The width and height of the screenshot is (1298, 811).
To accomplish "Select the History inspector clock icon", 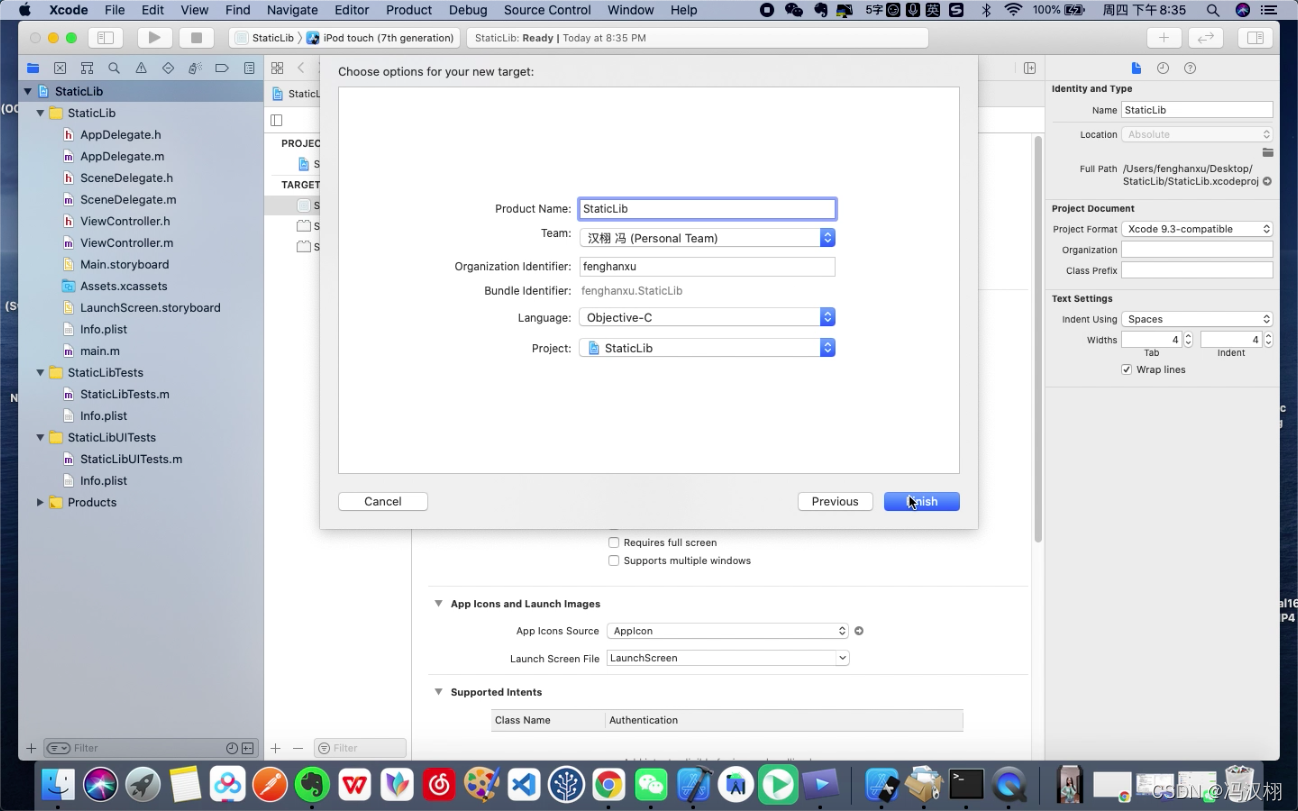I will (1163, 68).
